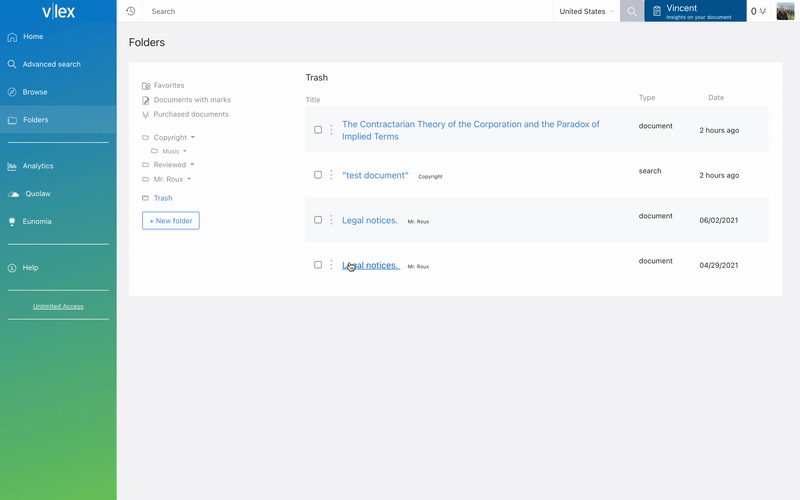This screenshot has width=800, height=500.
Task: Check the "test document" row checkbox
Action: click(x=318, y=175)
